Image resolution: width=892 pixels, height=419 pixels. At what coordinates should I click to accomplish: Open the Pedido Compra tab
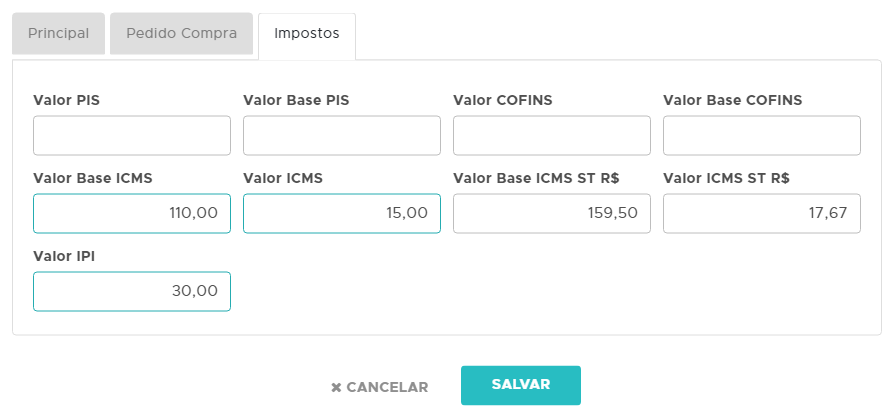pyautogui.click(x=181, y=34)
